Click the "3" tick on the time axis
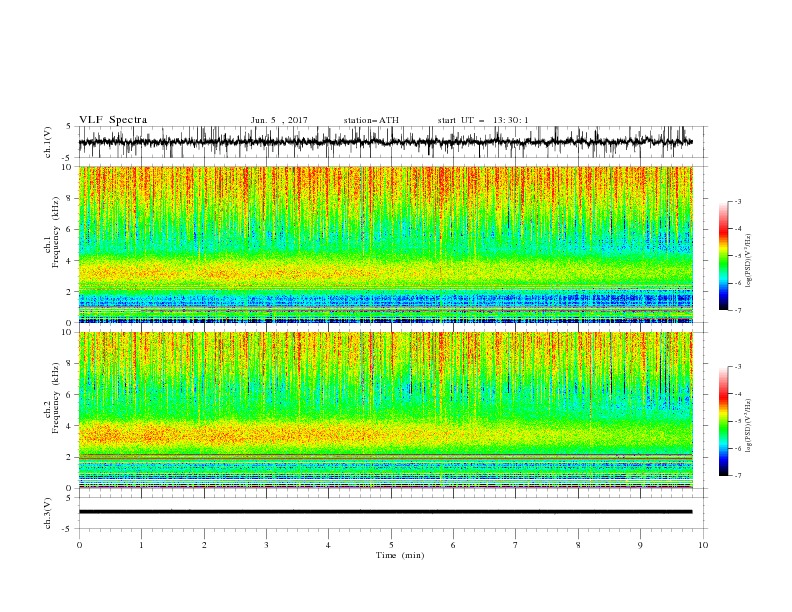 pyautogui.click(x=266, y=545)
